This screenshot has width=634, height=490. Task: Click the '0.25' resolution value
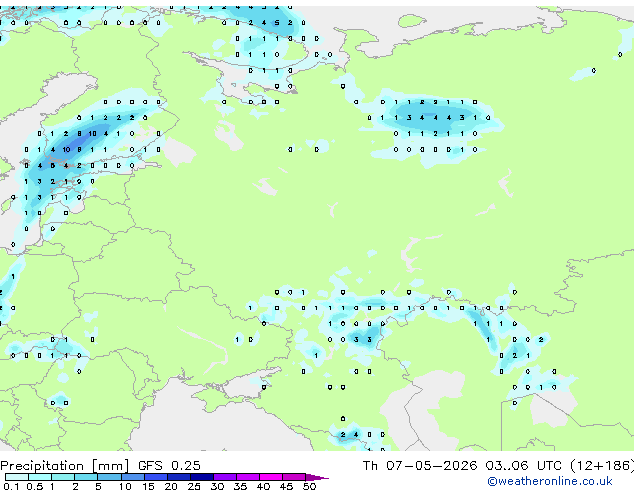(186, 466)
